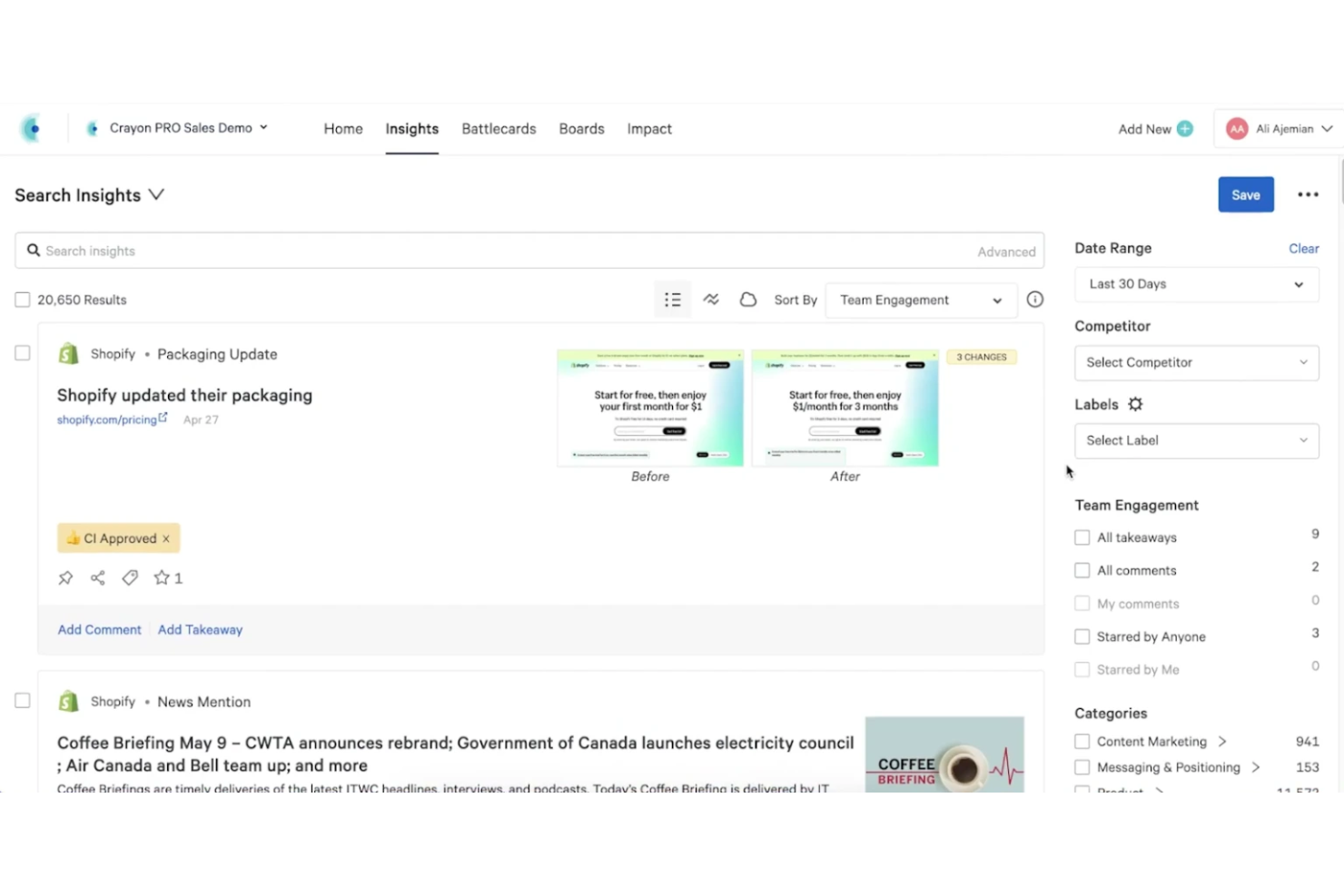The image size is (1344, 896).
Task: Click the Shopify logo on News Mention card
Action: [68, 702]
